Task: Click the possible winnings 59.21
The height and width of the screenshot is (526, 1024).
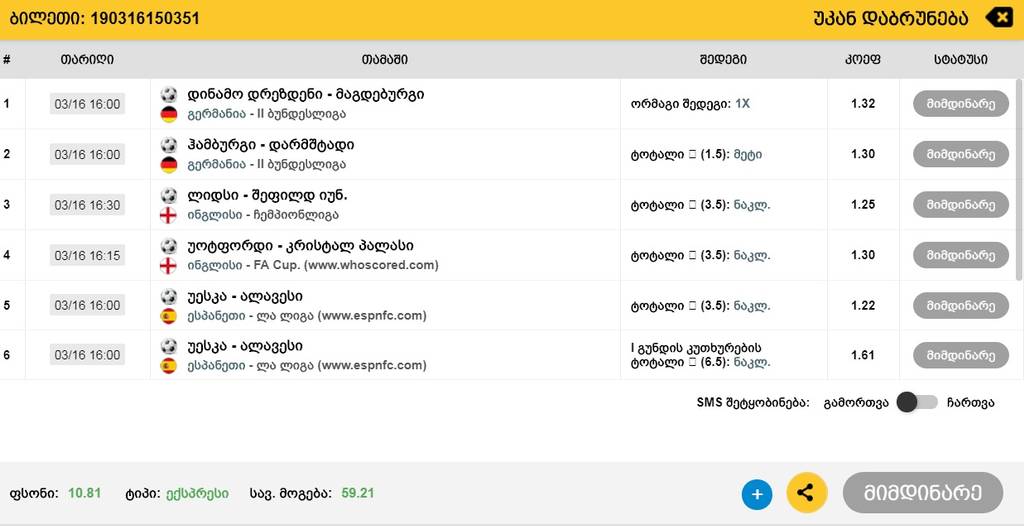Action: [358, 493]
